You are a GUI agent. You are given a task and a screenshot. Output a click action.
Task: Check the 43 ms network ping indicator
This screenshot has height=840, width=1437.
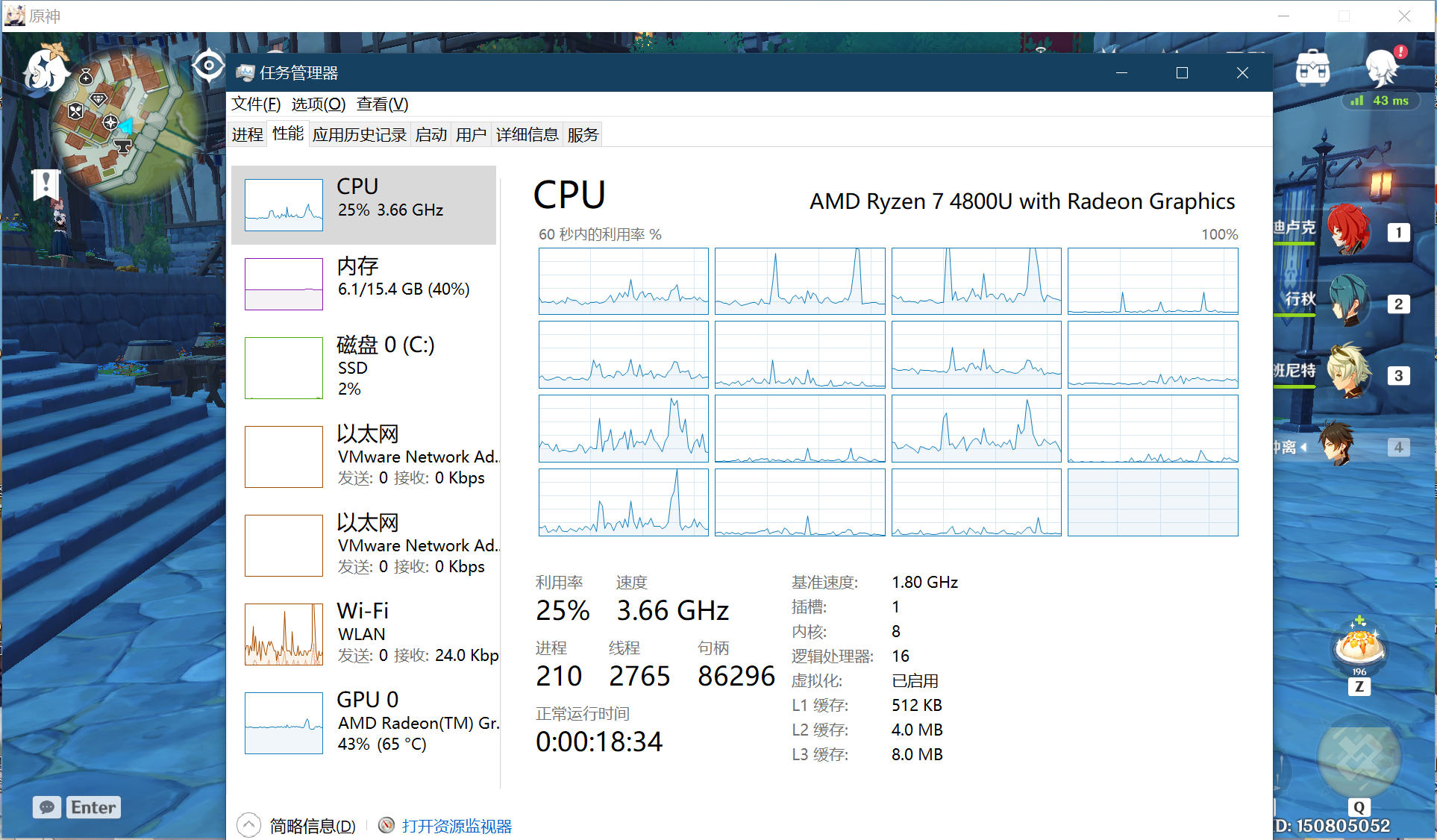[x=1381, y=101]
